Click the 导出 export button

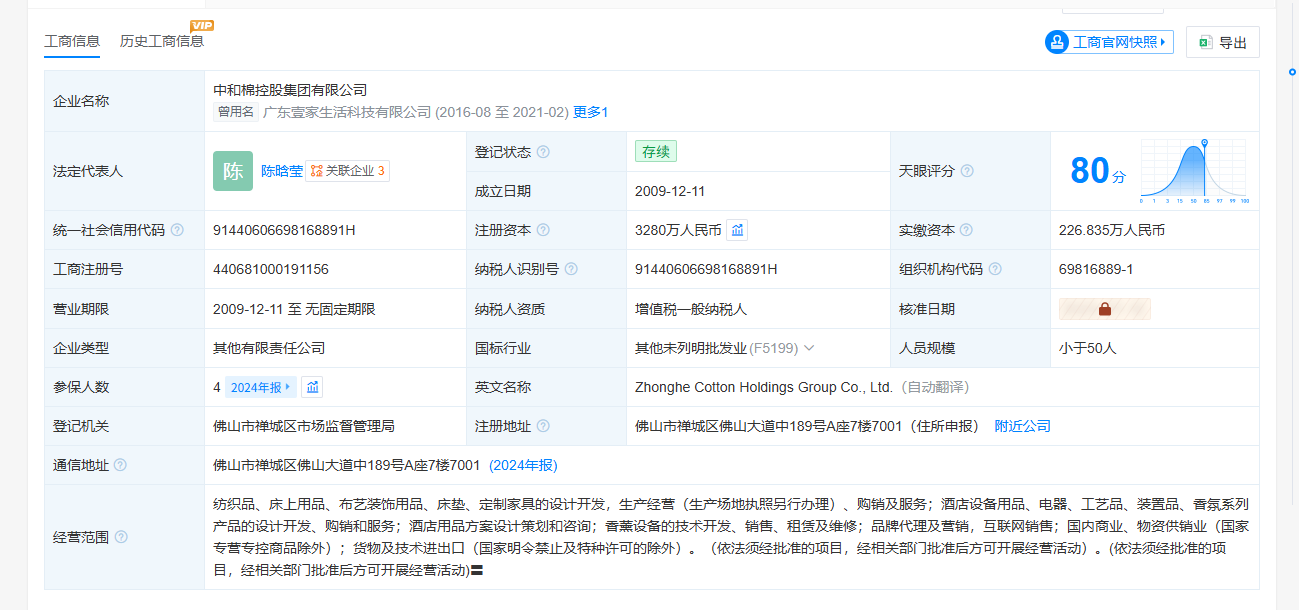(1222, 42)
